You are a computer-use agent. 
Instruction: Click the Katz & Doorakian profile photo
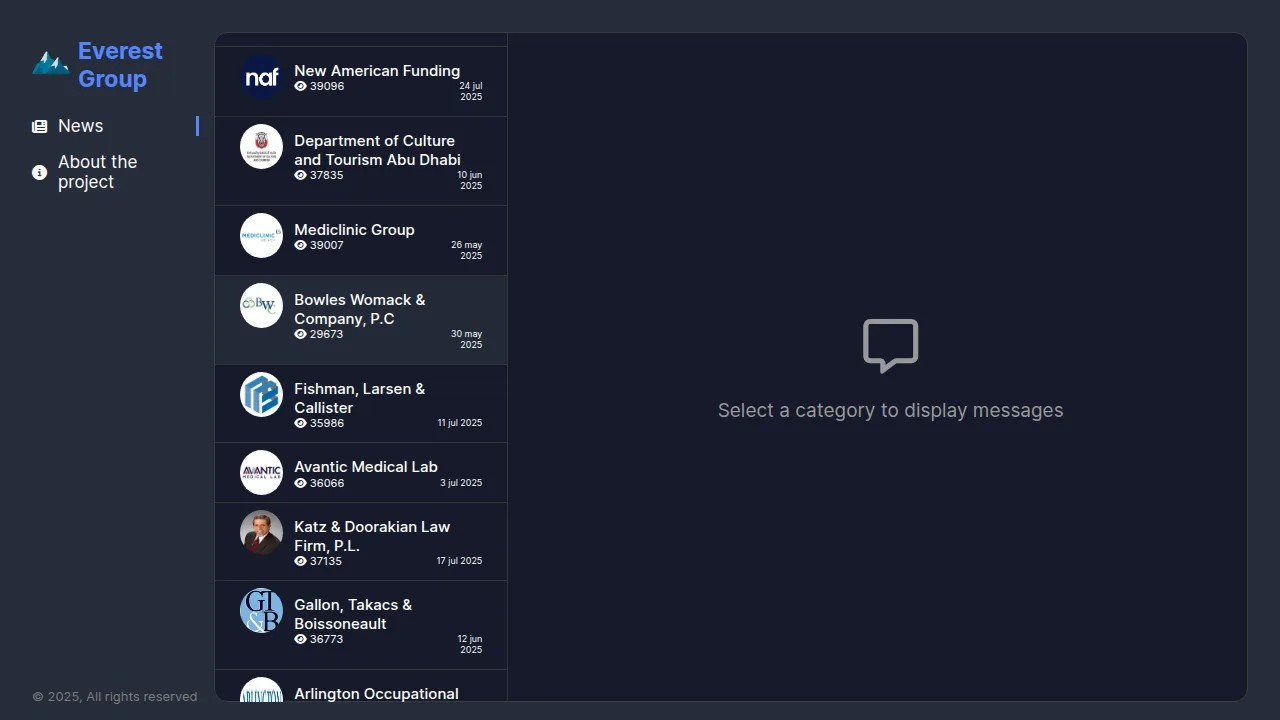pyautogui.click(x=261, y=533)
